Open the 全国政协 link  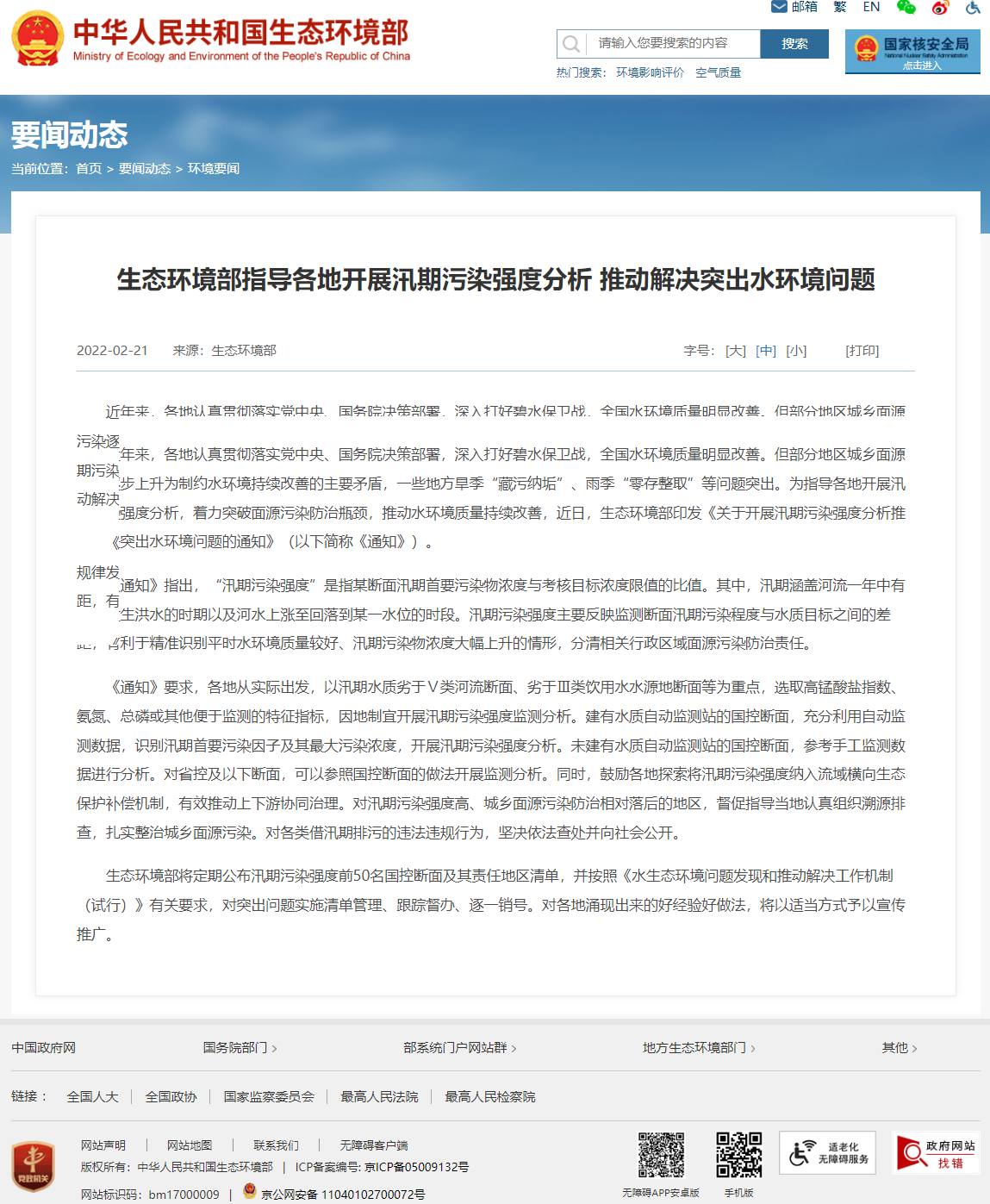coord(171,1097)
